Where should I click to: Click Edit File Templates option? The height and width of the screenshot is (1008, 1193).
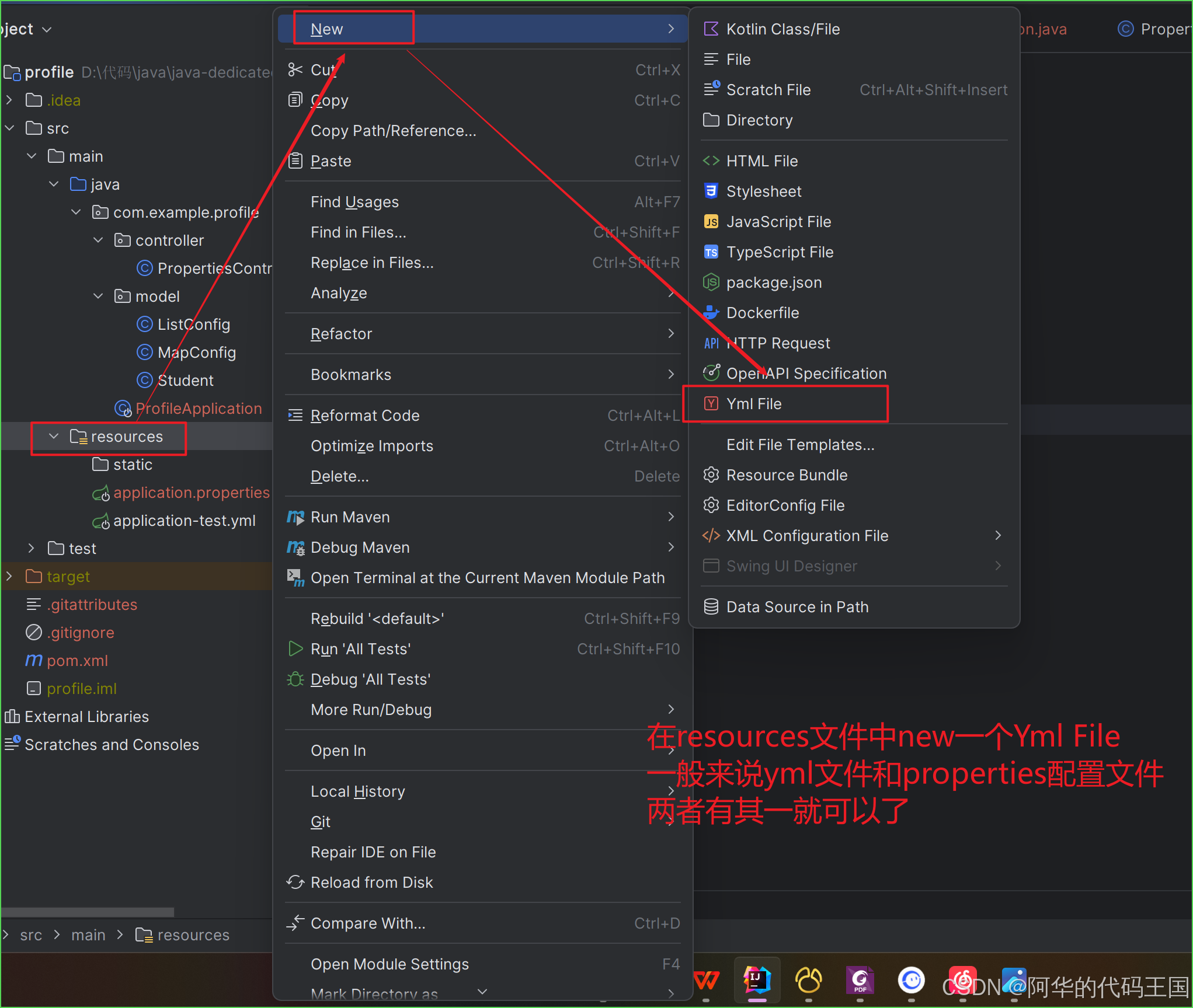tap(800, 445)
